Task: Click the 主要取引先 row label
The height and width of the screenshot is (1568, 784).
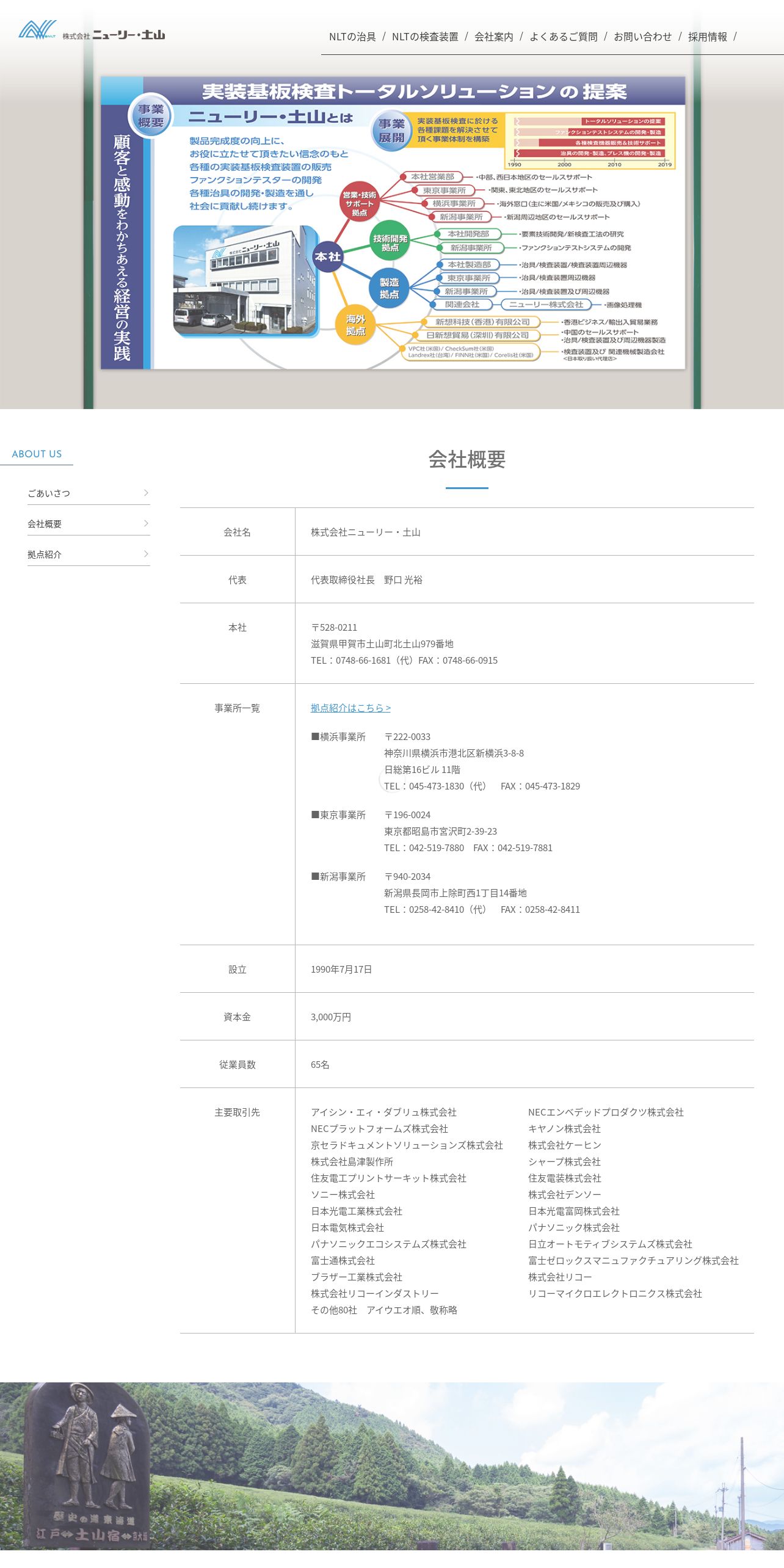Action: pos(237,1112)
